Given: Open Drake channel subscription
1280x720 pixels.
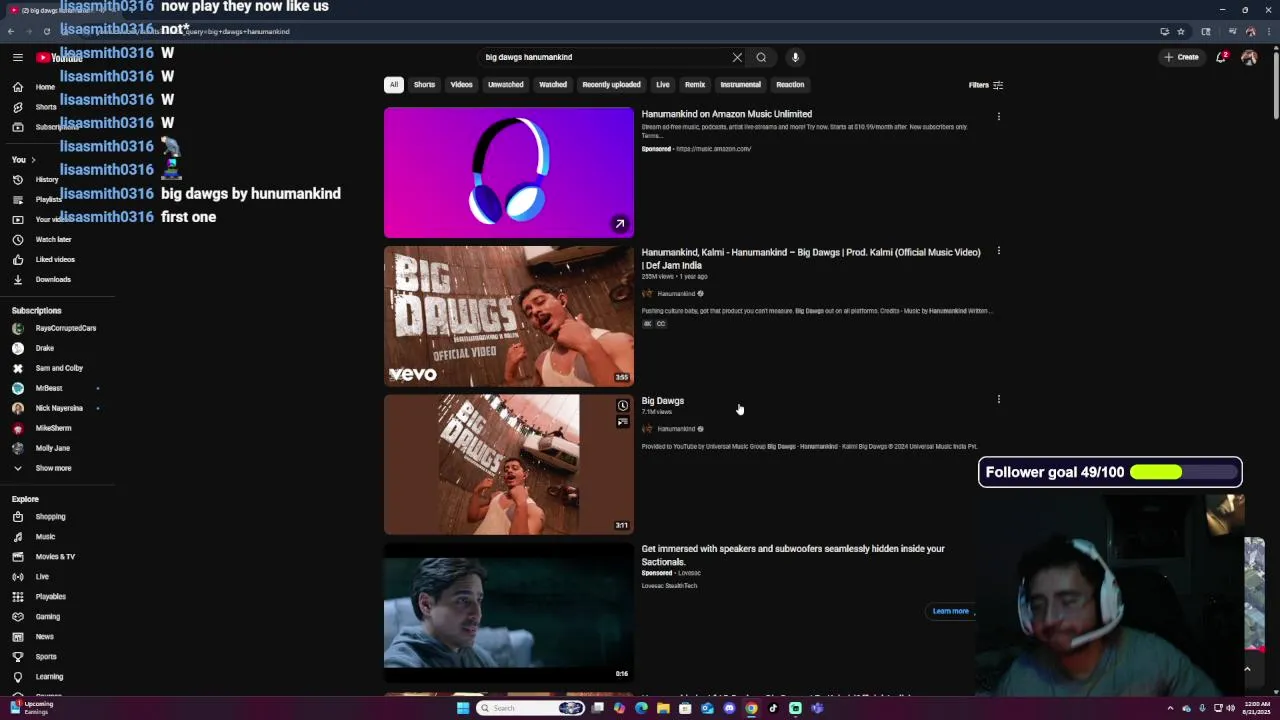Looking at the screenshot, I should coord(33,348).
